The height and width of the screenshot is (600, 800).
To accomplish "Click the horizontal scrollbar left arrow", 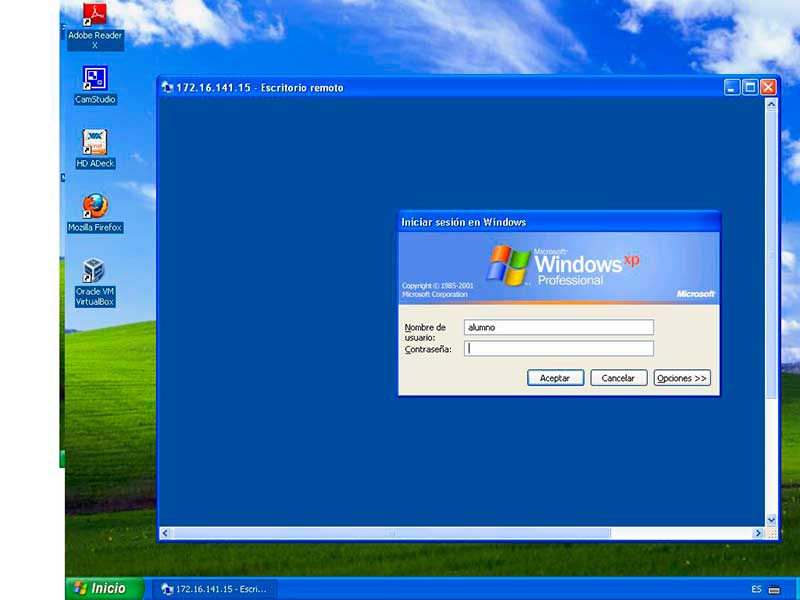I will 165,533.
